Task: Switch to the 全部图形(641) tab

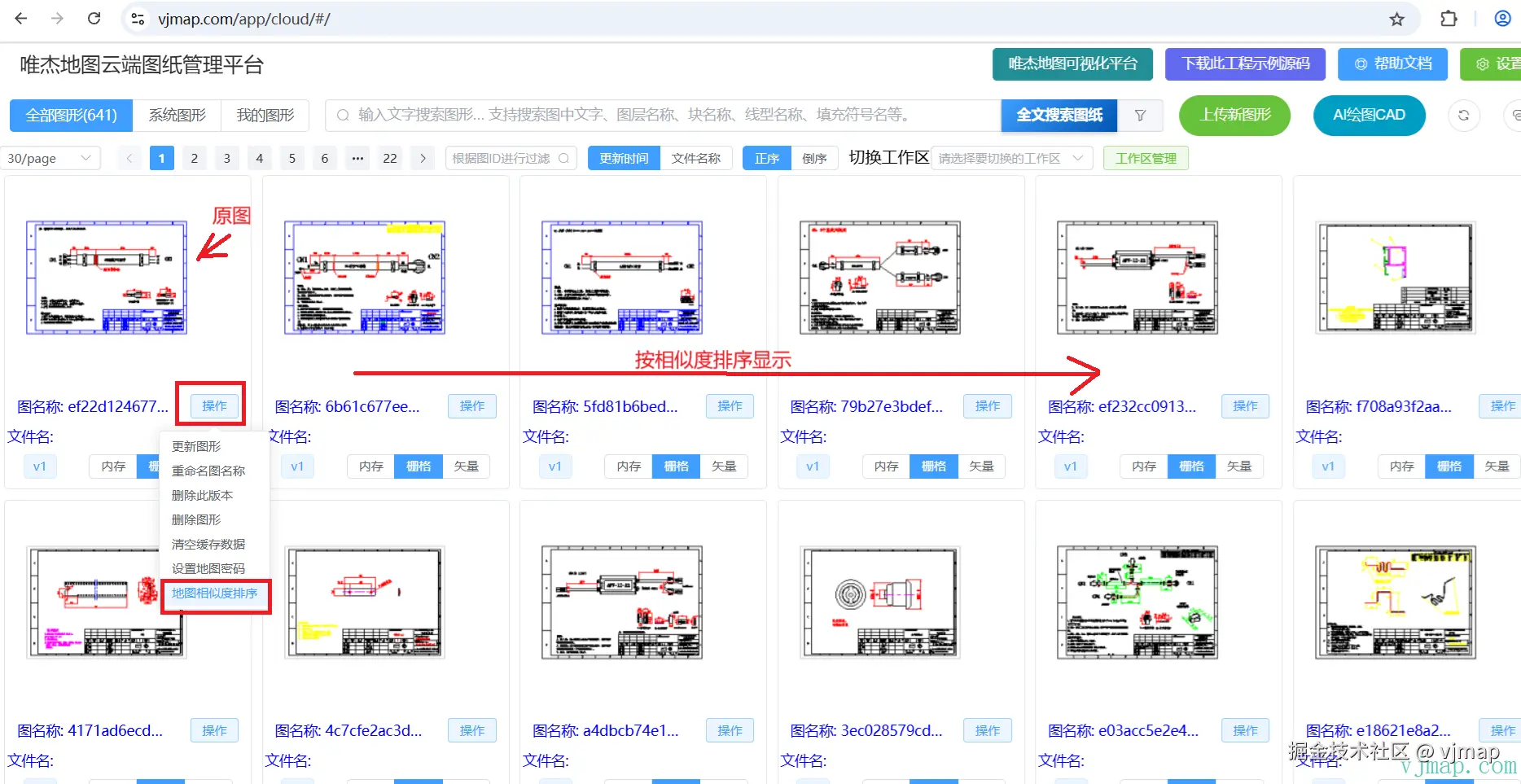Action: (x=72, y=116)
